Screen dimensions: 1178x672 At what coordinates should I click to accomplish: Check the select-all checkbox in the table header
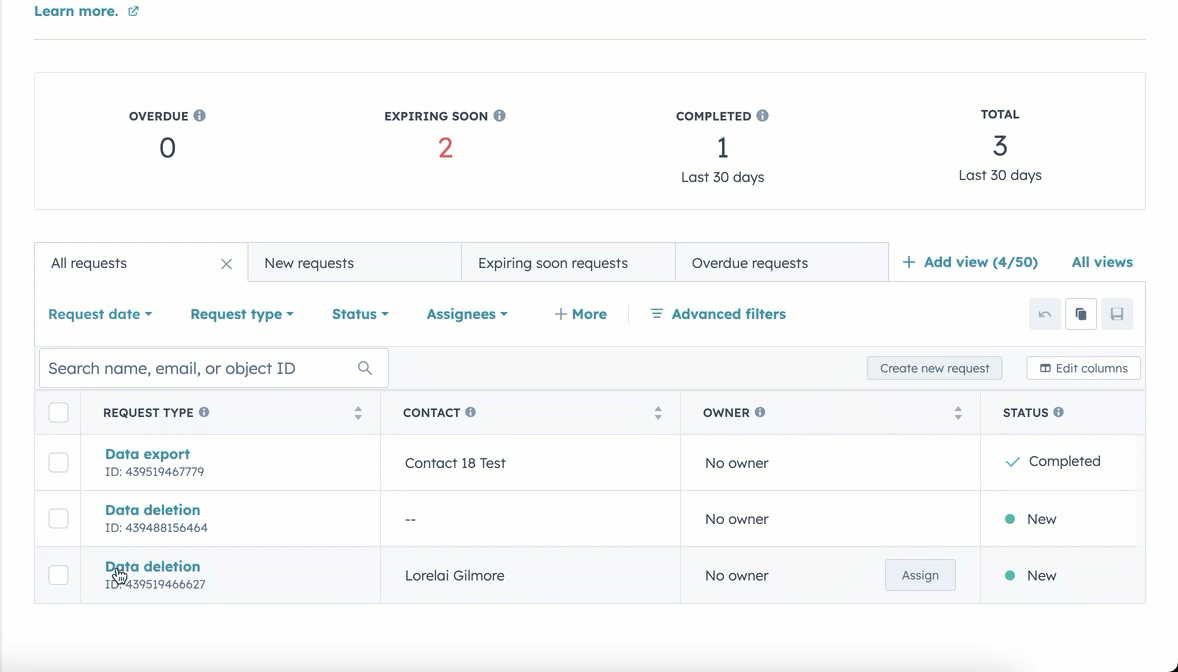58,412
